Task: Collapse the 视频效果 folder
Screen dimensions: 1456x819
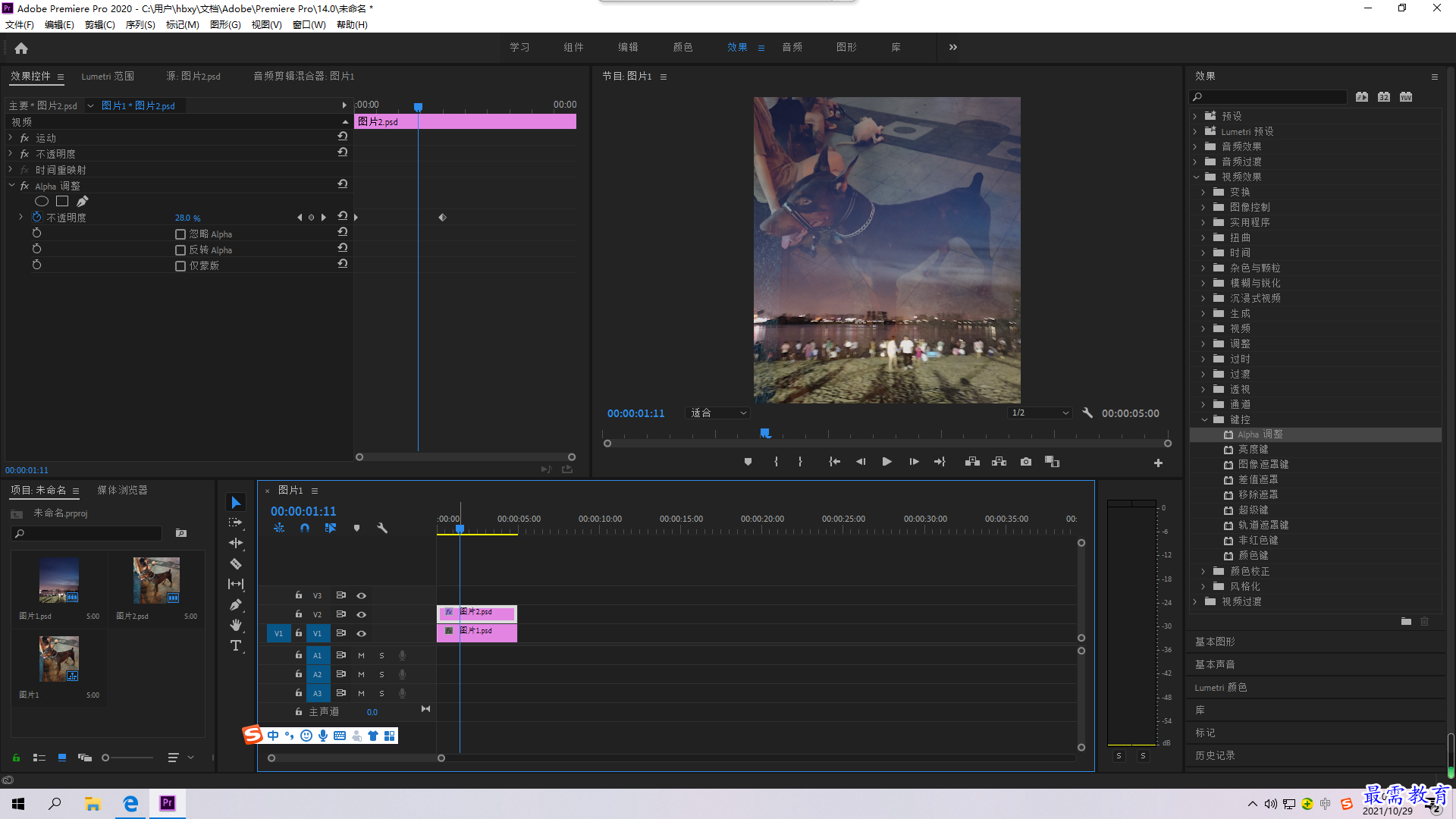Action: coord(1196,177)
